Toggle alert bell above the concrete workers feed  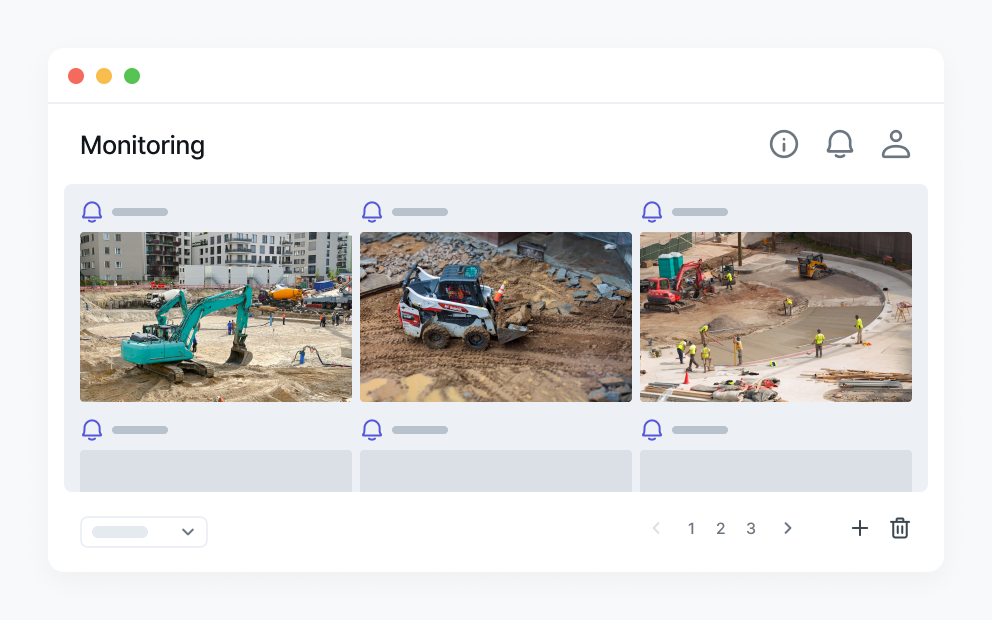652,212
